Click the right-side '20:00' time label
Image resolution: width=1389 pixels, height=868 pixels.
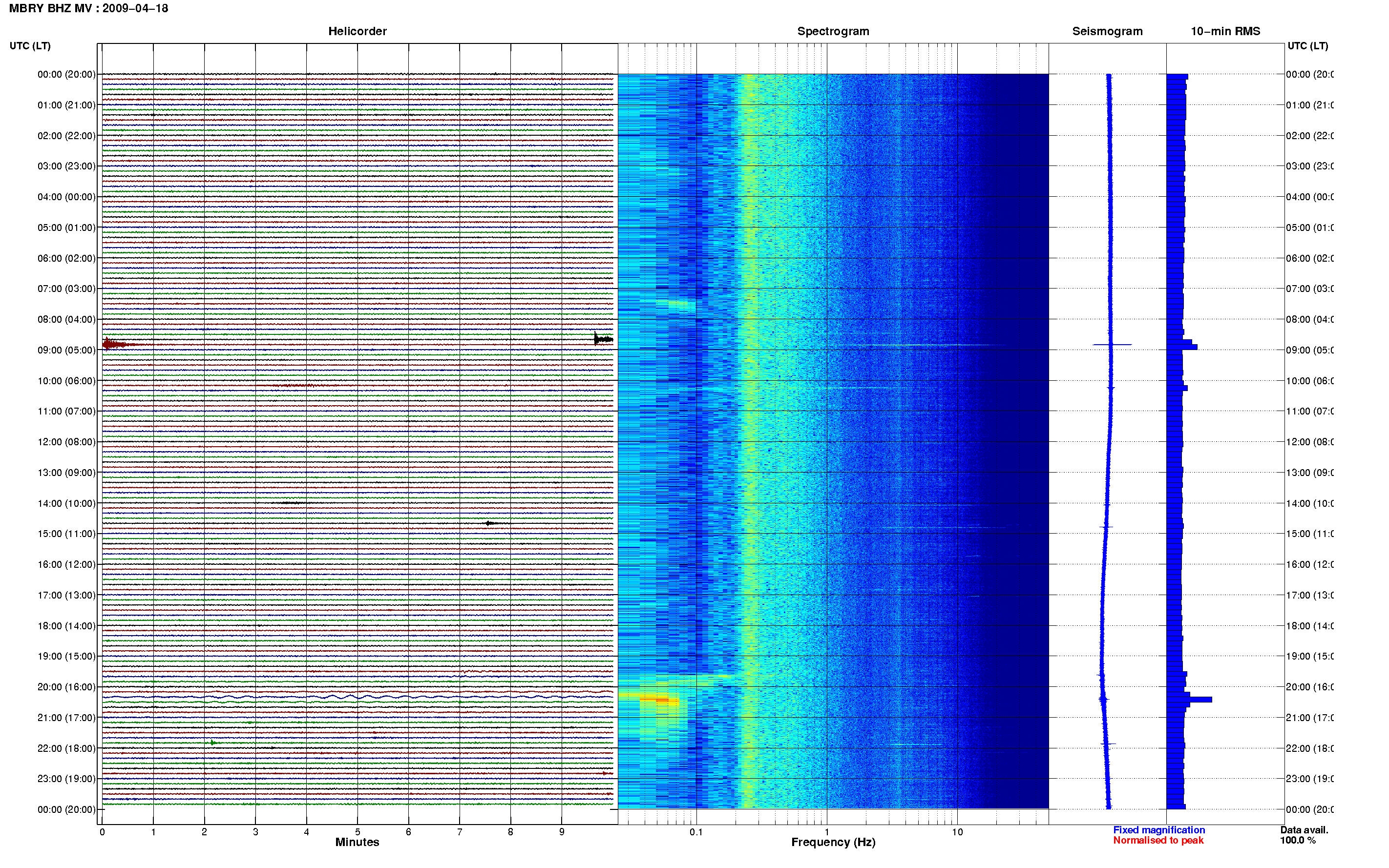point(1309,686)
